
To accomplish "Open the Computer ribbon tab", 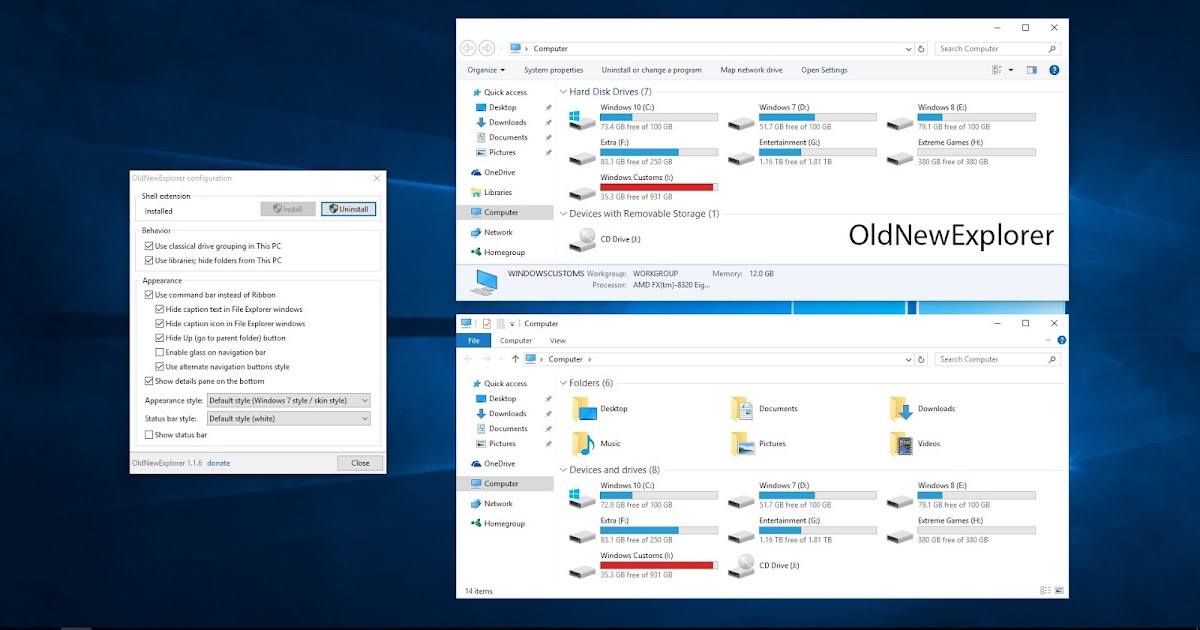I will click(x=516, y=341).
